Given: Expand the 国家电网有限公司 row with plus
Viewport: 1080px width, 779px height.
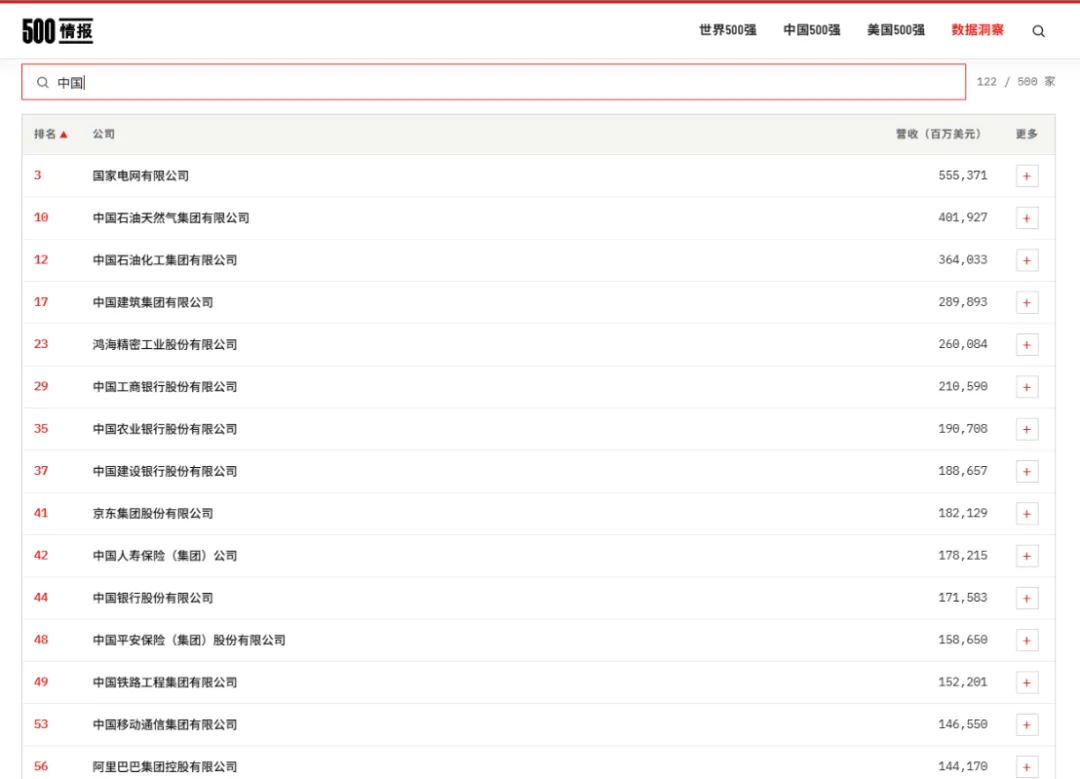Looking at the screenshot, I should coord(1027,176).
